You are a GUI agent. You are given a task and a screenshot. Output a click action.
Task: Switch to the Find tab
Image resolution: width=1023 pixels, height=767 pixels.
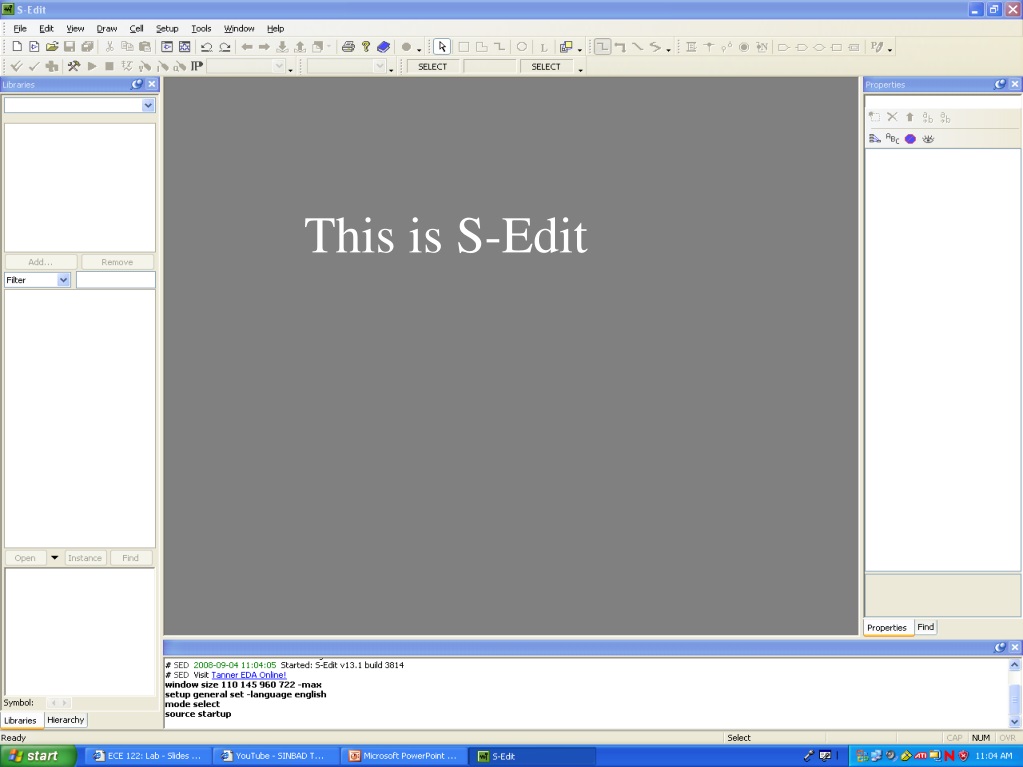point(925,627)
